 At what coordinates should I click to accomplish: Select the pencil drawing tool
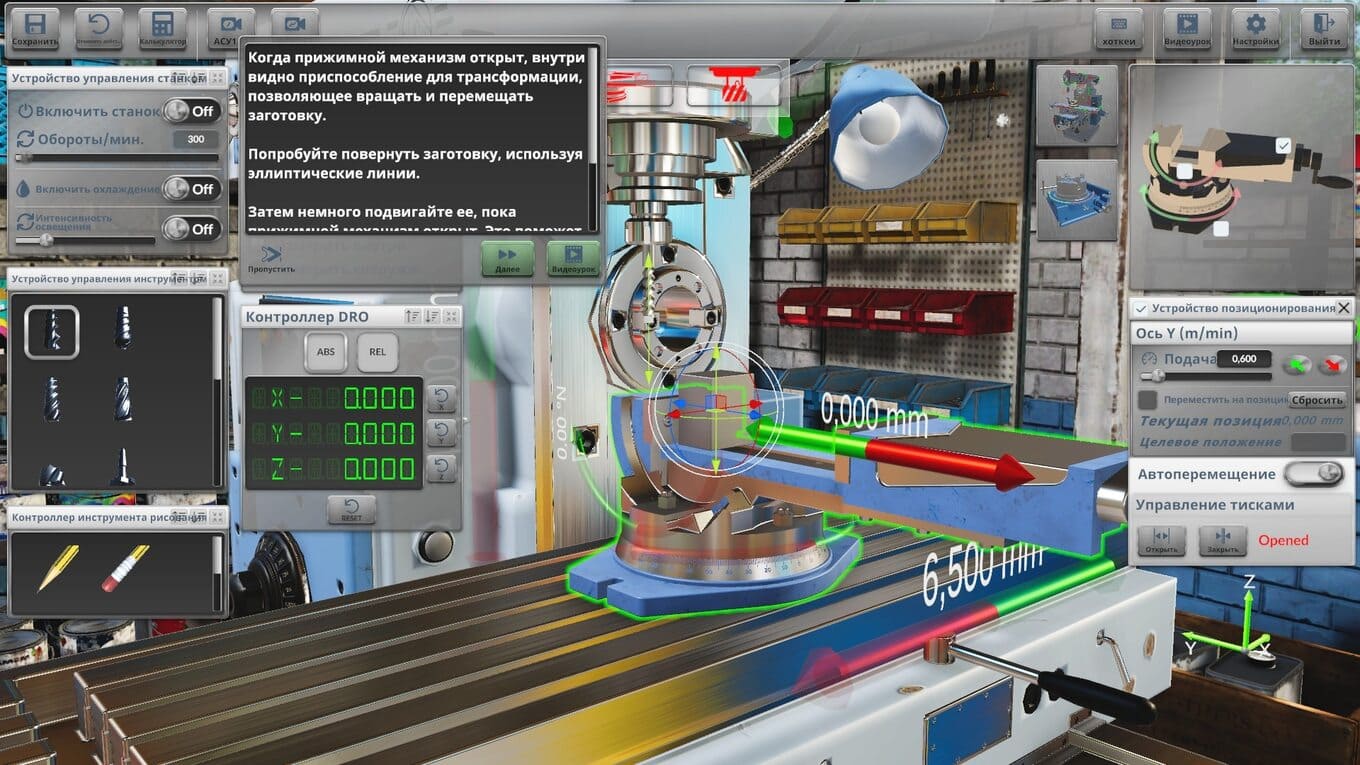point(59,567)
